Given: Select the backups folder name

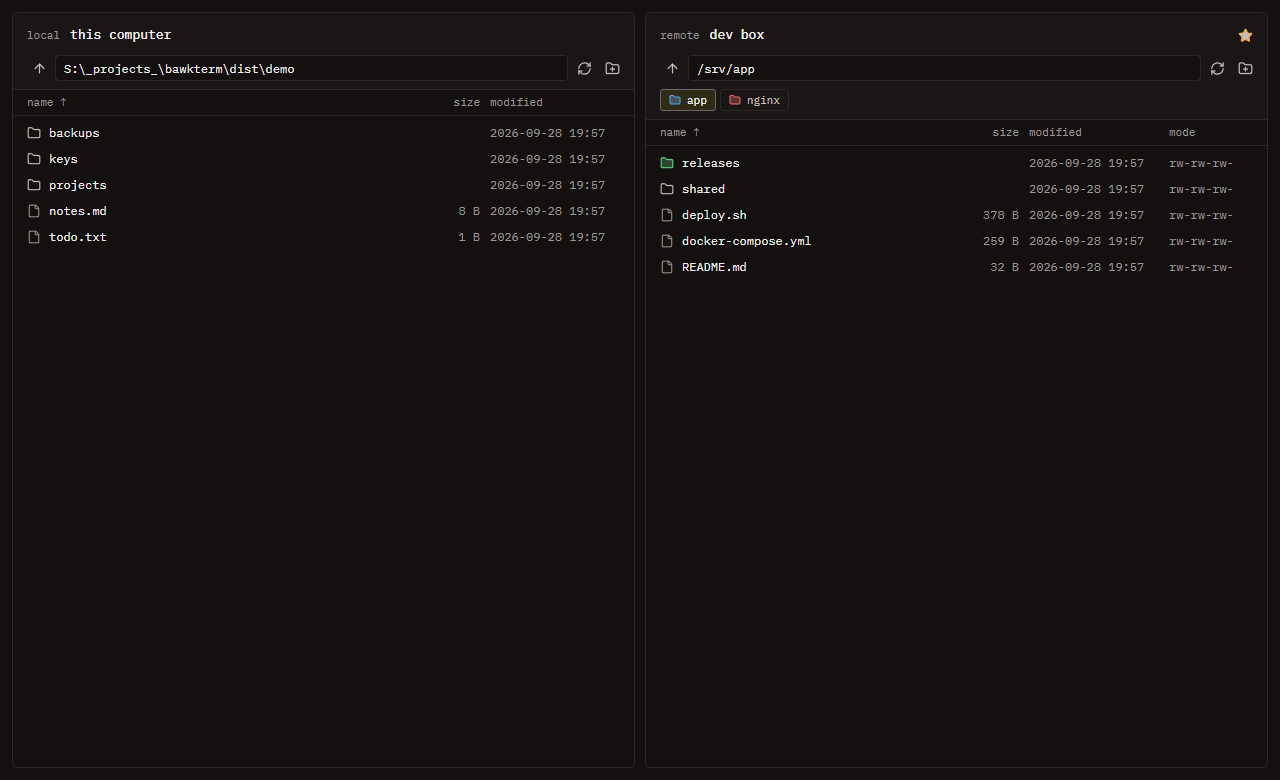Looking at the screenshot, I should (x=74, y=133).
